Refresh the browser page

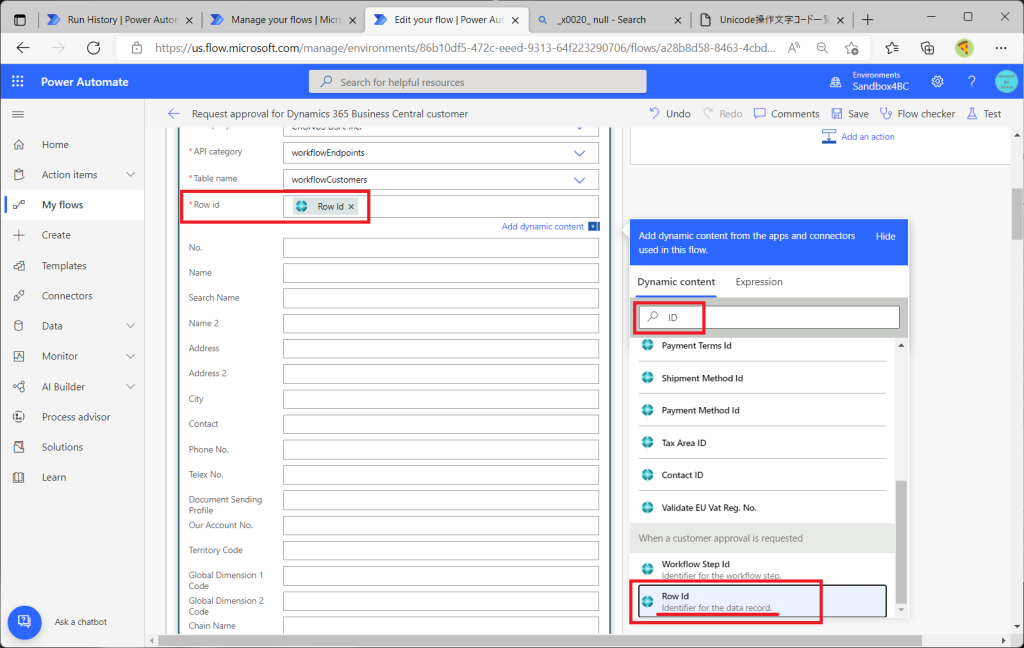[93, 48]
